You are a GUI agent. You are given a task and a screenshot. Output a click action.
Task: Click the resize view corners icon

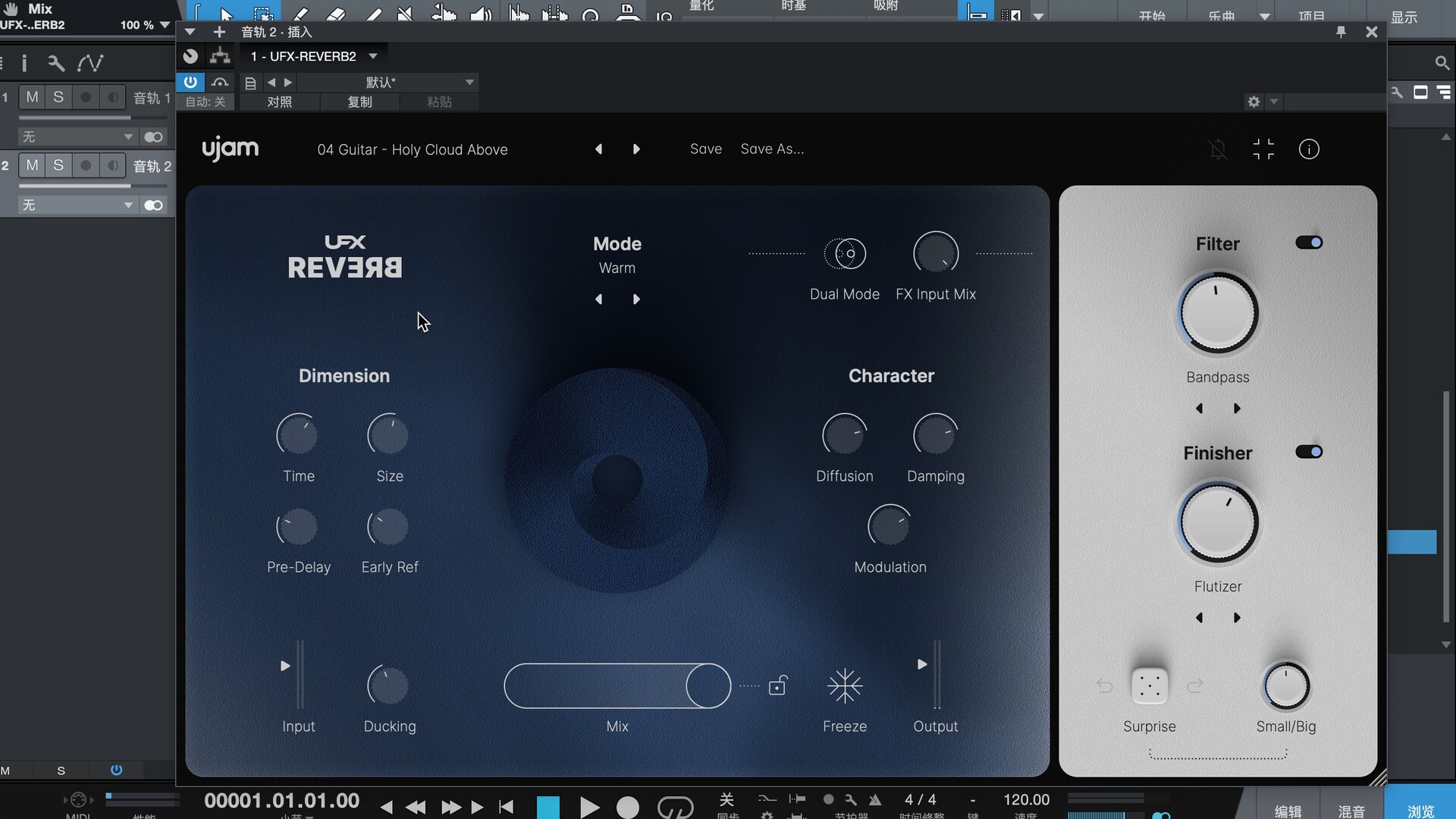tap(1263, 149)
